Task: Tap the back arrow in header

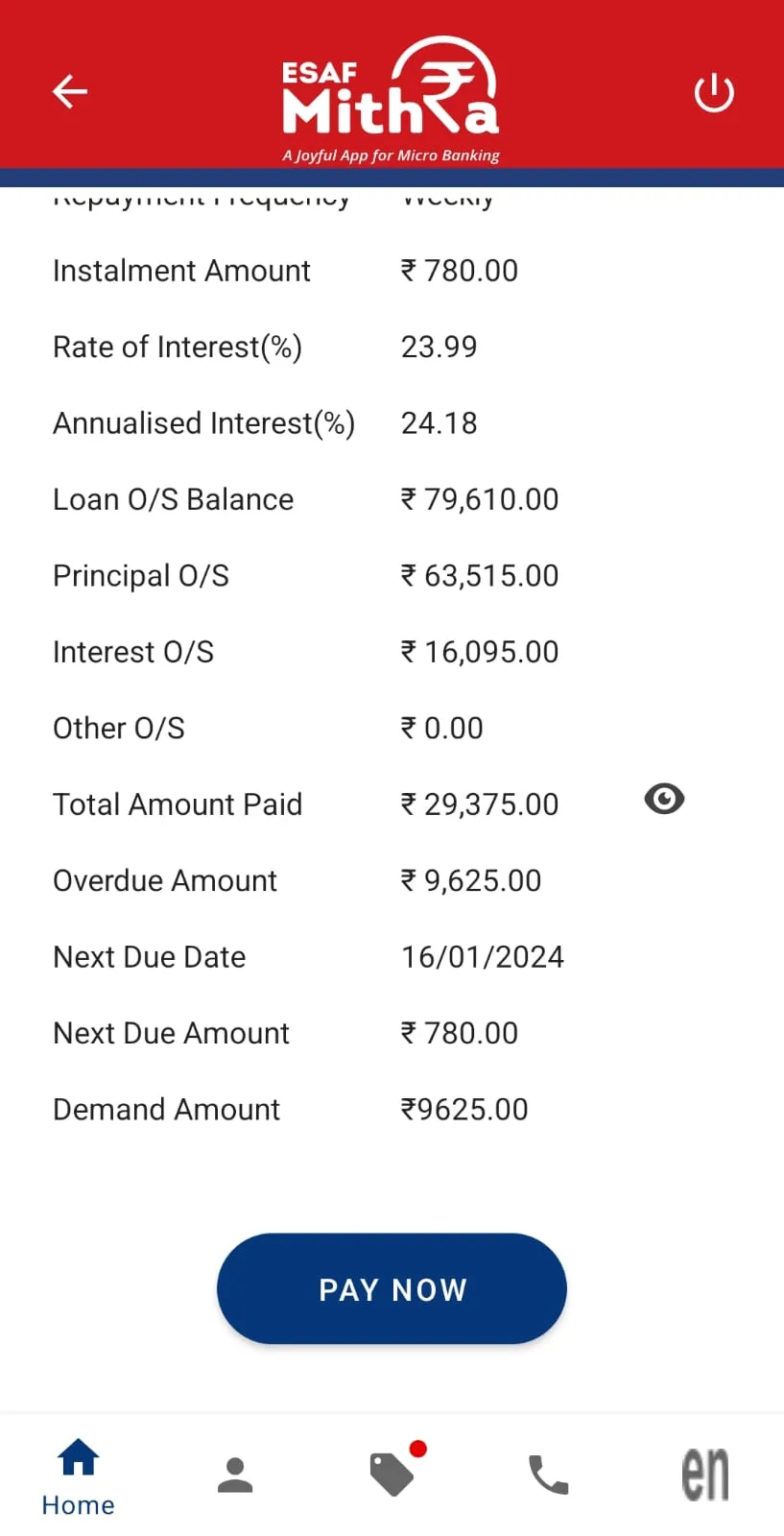Action: [69, 92]
